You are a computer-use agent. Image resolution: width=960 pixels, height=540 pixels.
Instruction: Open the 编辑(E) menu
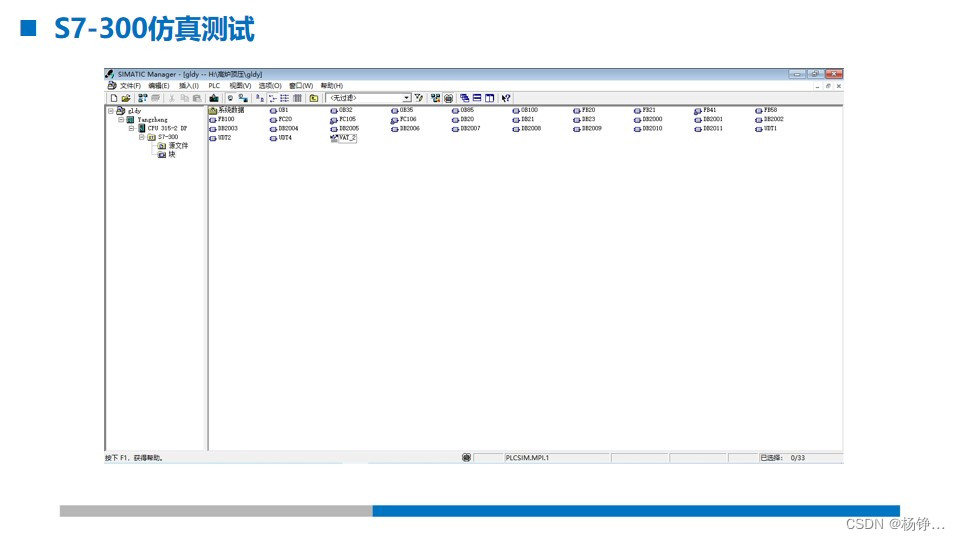(x=159, y=86)
